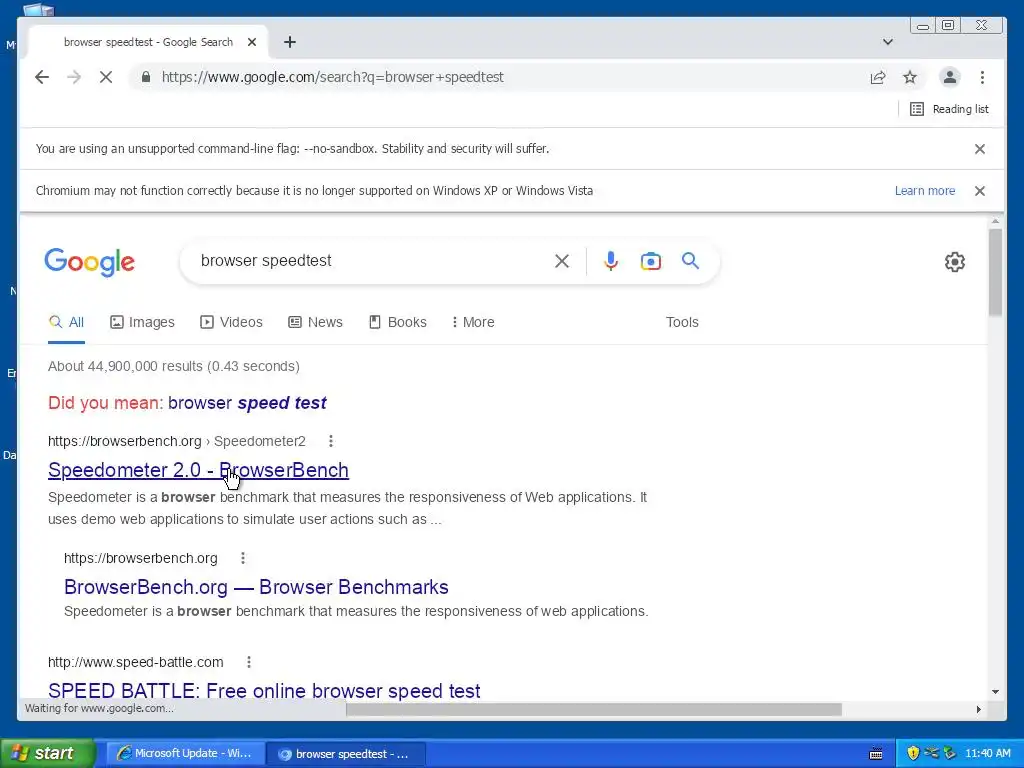This screenshot has width=1024, height=768.
Task: Open BrowserBench.org Browser Benchmarks link
Action: pyautogui.click(x=256, y=587)
